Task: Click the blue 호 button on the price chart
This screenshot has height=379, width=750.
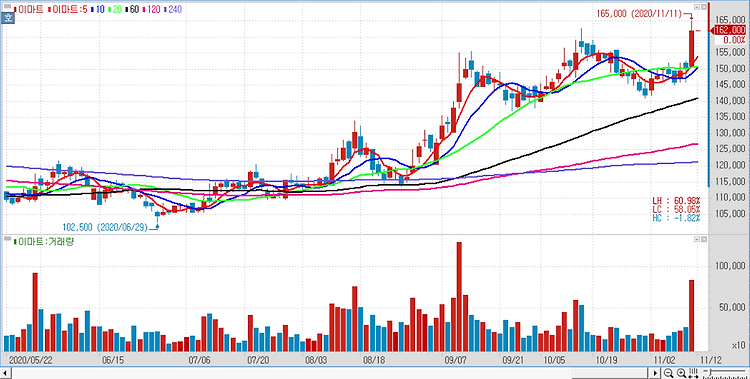Action: coord(7,19)
